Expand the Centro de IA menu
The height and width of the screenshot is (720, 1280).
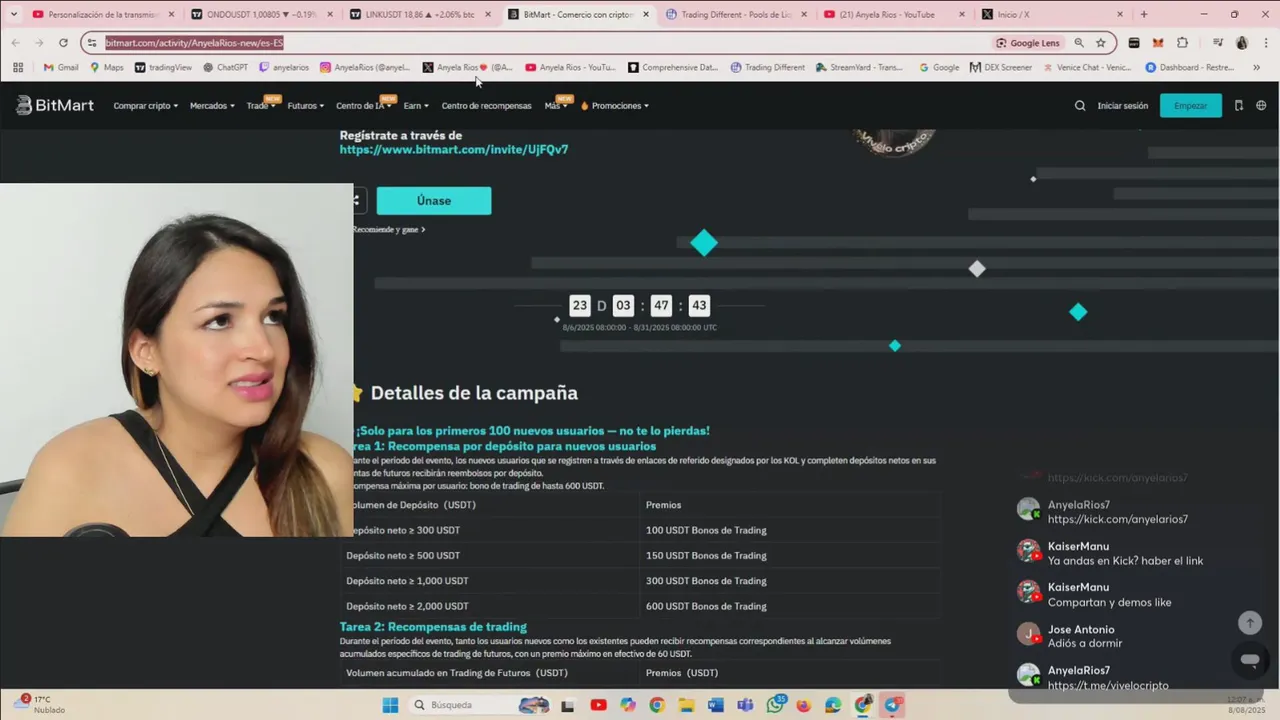pyautogui.click(x=363, y=106)
